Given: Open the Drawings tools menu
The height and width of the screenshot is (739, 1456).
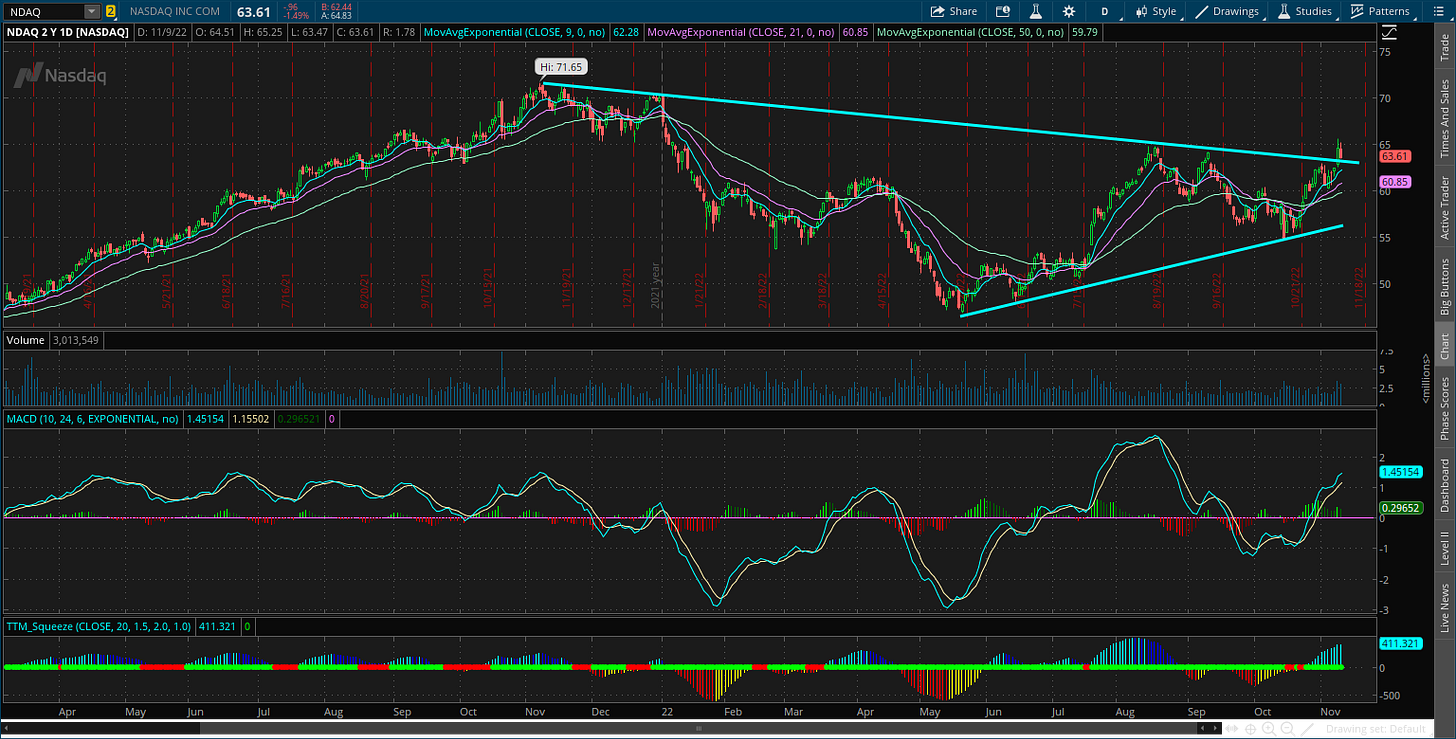Looking at the screenshot, I should click(x=1228, y=11).
